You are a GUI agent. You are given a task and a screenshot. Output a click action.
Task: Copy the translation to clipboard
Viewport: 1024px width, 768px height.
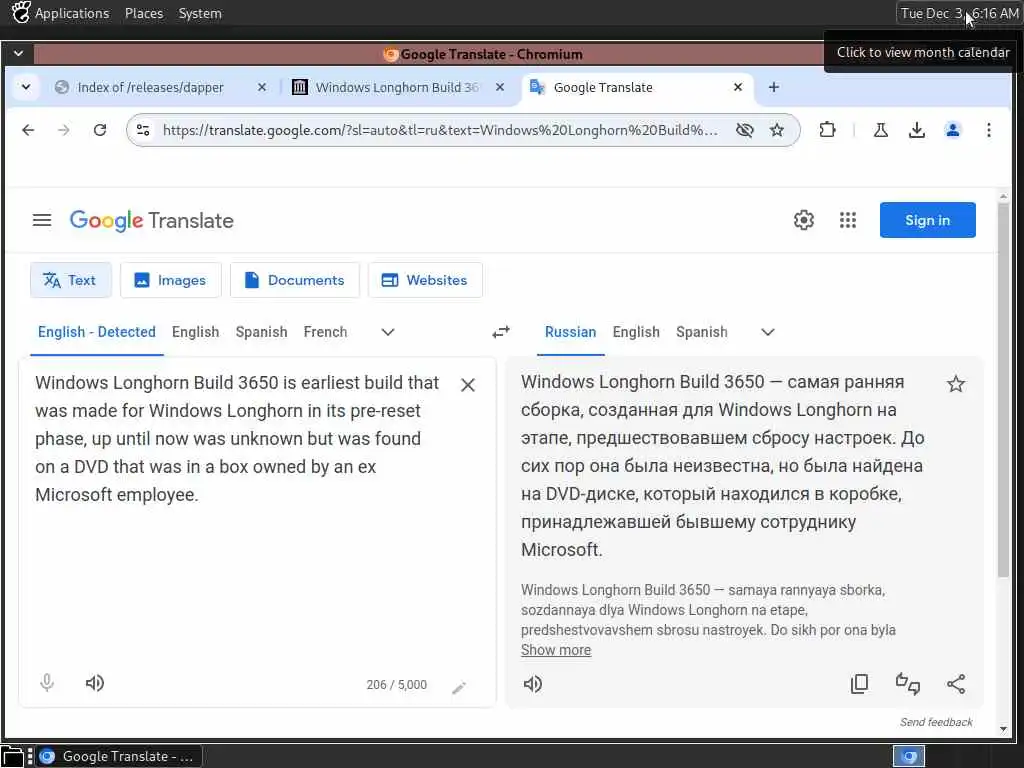click(x=859, y=684)
